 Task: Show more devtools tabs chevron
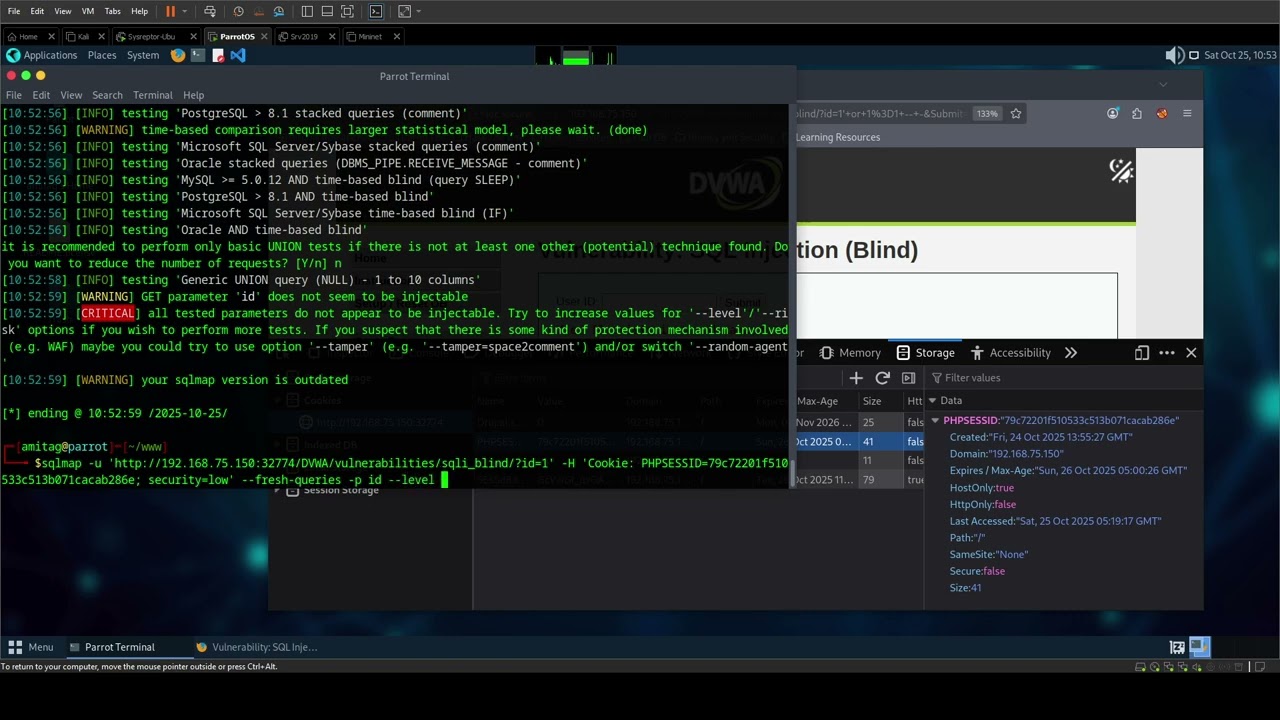pos(1071,353)
